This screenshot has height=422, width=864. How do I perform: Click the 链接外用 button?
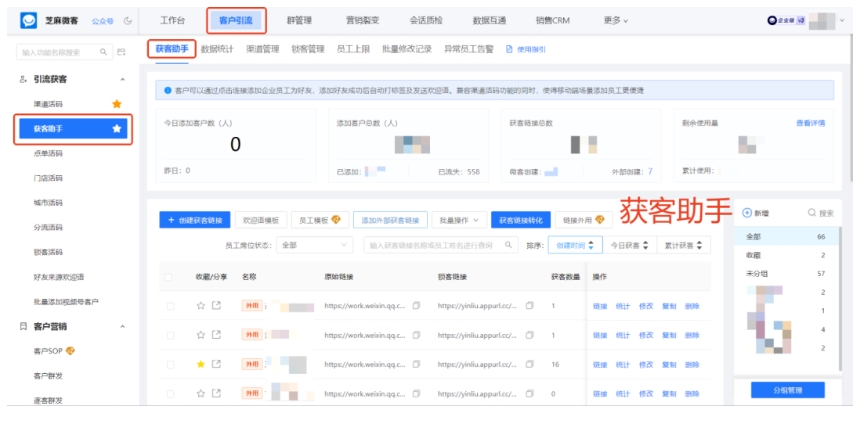(584, 220)
